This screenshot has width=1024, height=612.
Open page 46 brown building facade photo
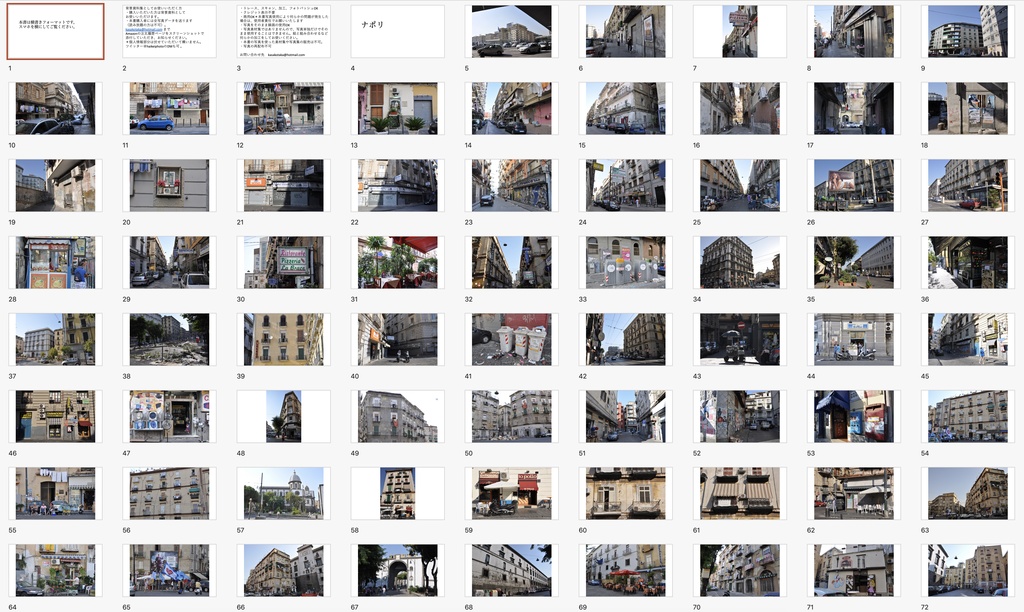pyautogui.click(x=56, y=417)
